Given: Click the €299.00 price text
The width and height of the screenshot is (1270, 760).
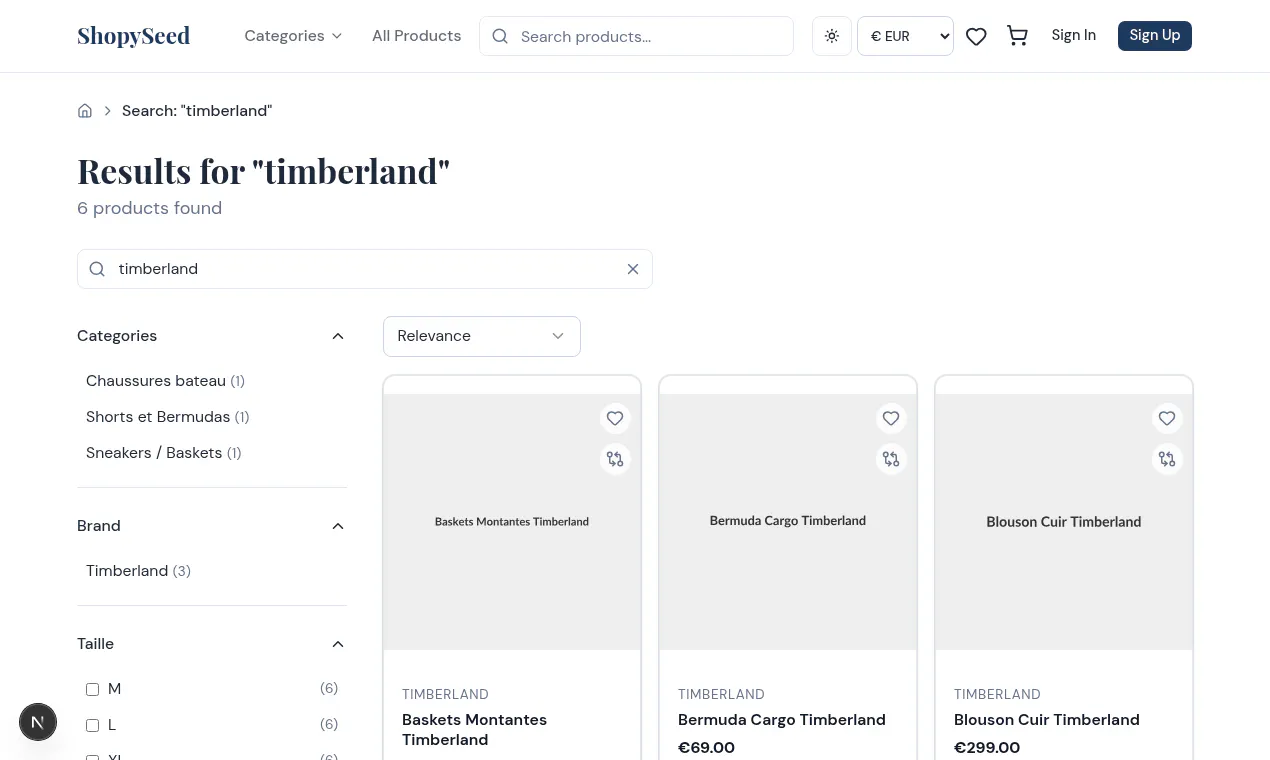Looking at the screenshot, I should pos(987,748).
